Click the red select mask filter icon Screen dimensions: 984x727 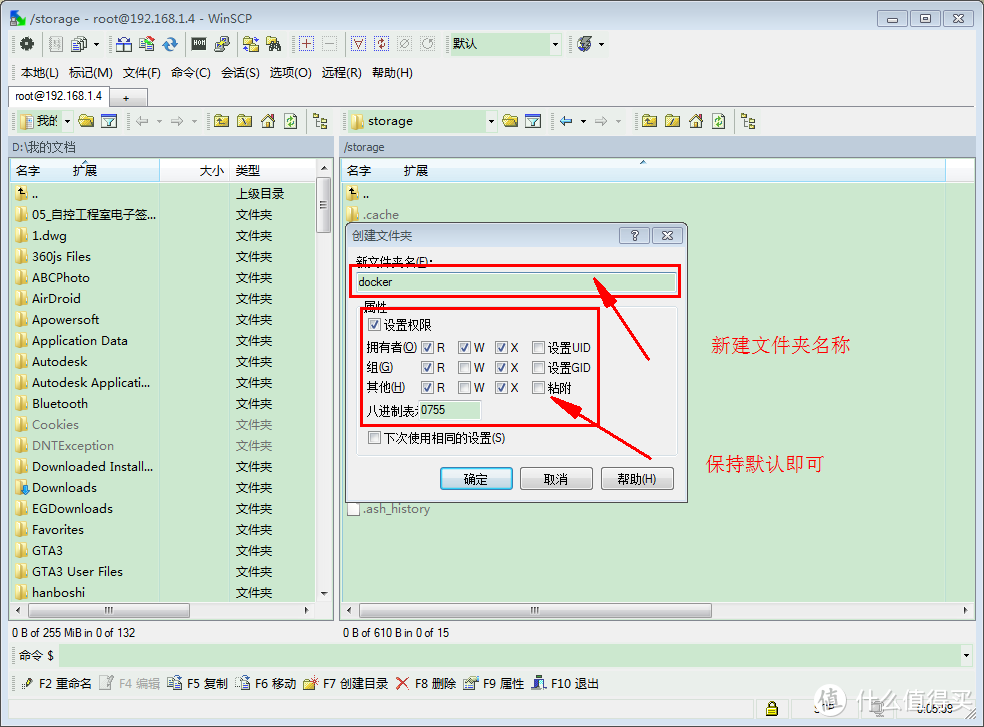[358, 44]
